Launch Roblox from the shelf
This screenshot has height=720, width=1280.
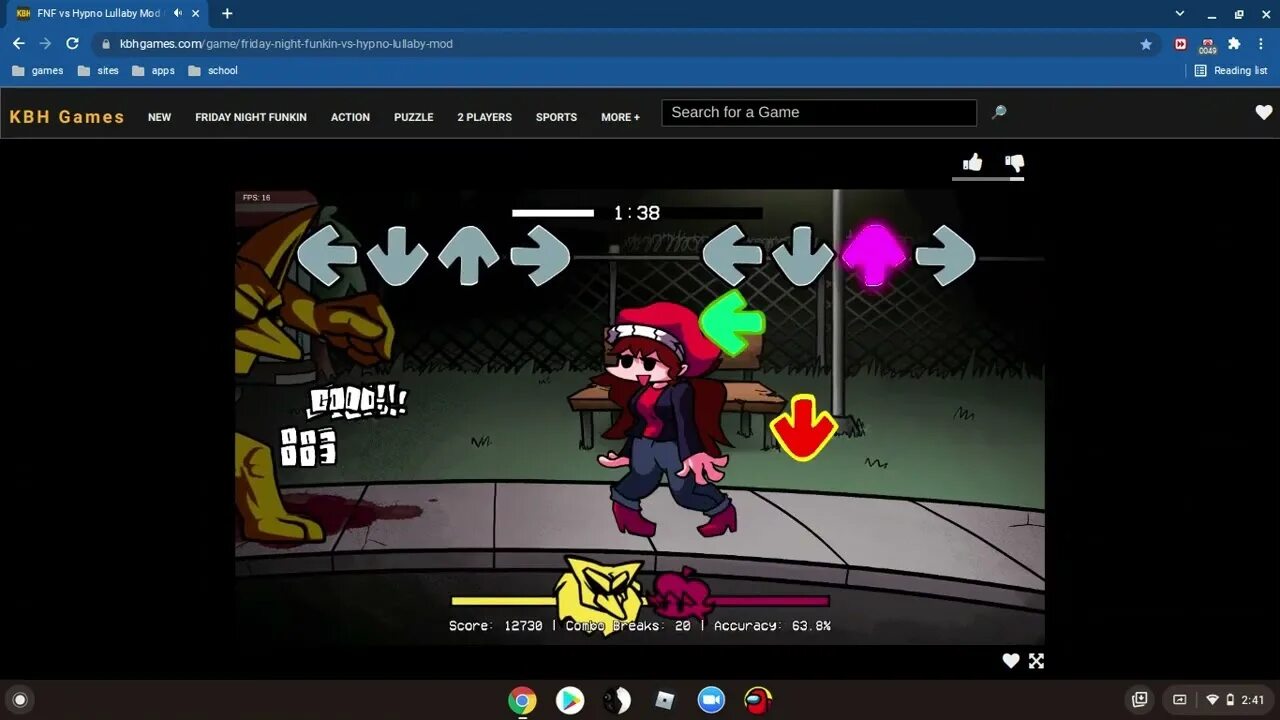tap(665, 701)
